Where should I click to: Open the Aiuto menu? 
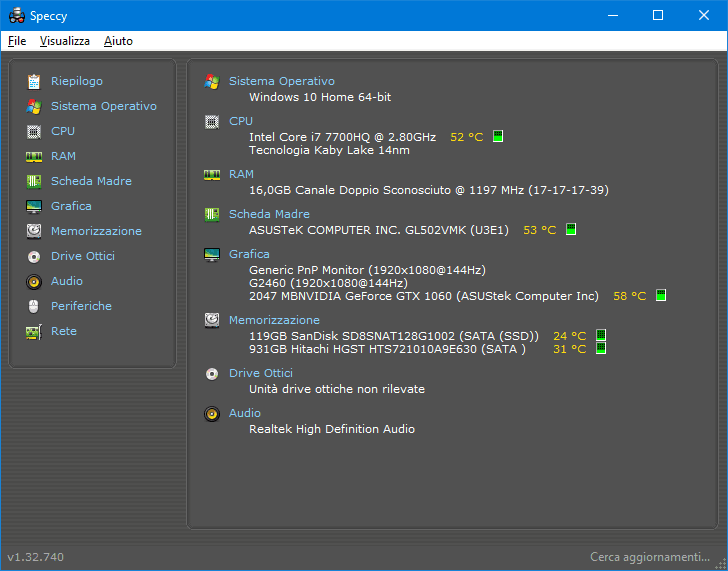(x=118, y=41)
